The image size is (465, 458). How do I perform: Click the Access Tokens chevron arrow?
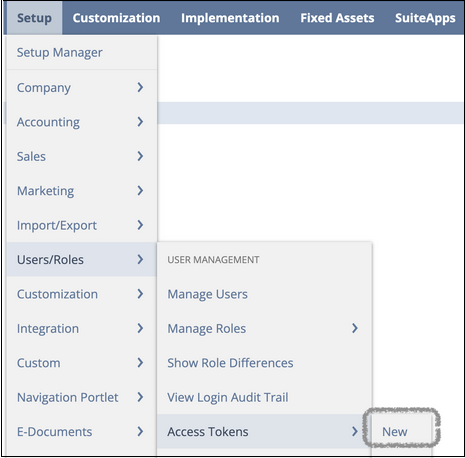pos(355,431)
